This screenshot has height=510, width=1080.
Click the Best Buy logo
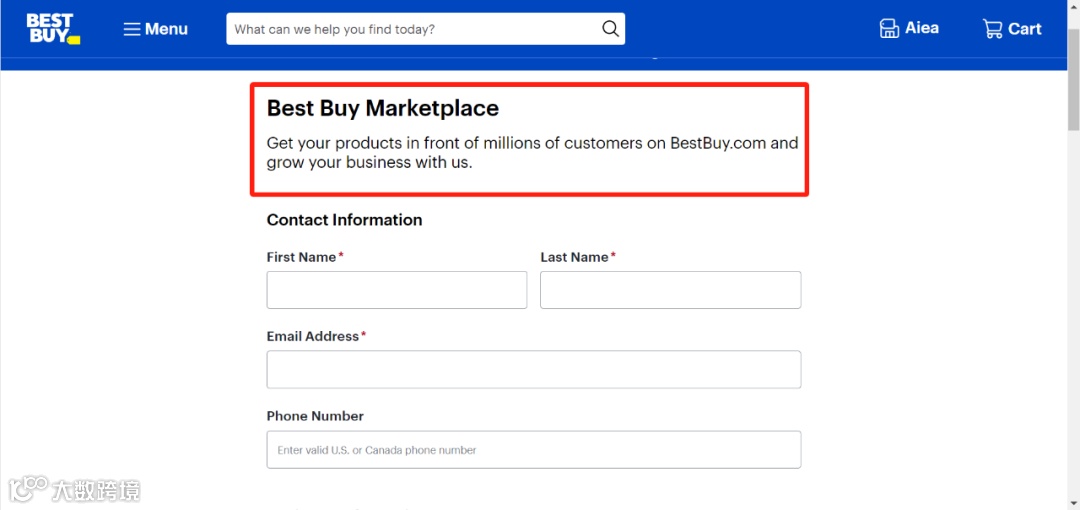click(52, 29)
